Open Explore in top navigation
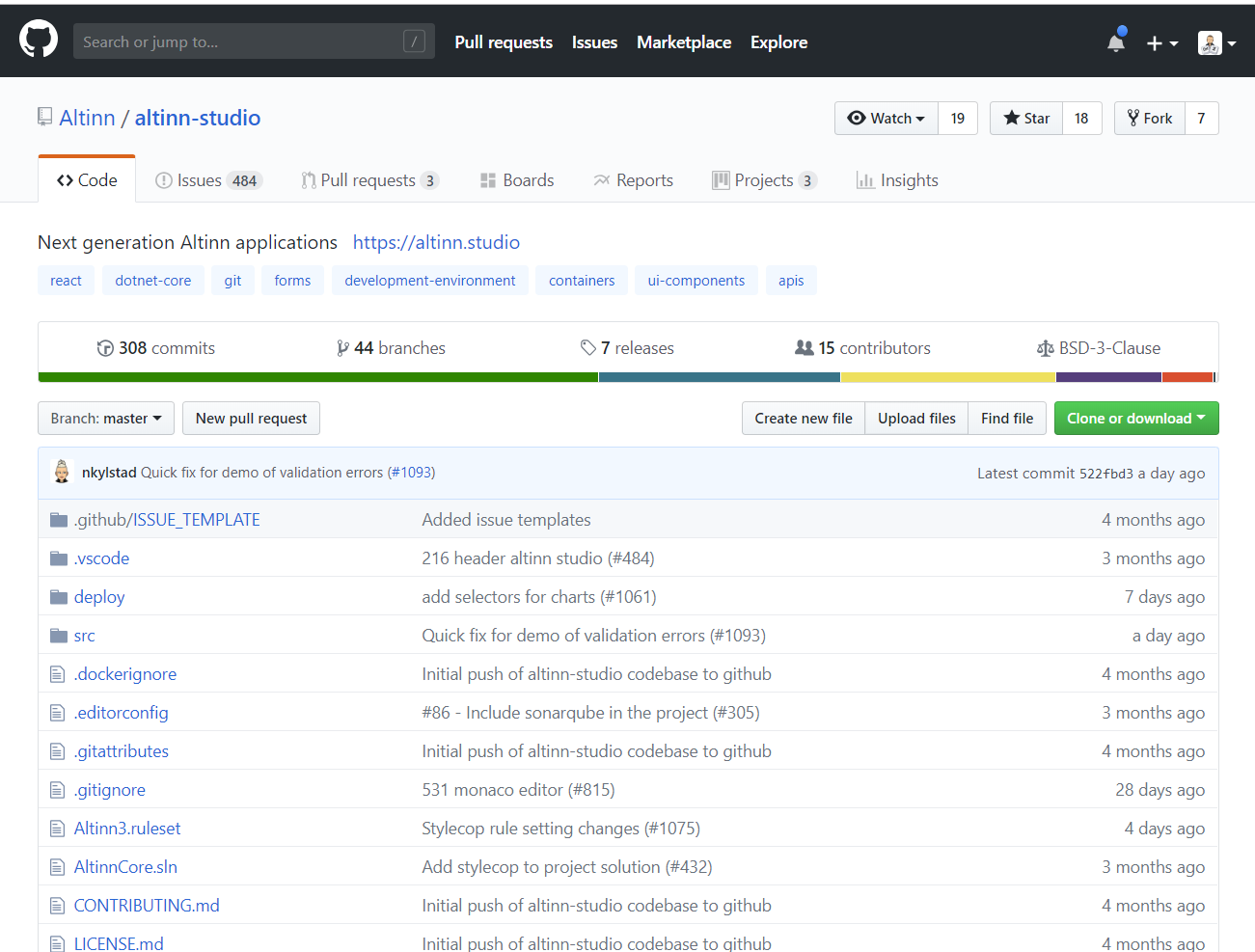This screenshot has width=1255, height=952. 779,42
